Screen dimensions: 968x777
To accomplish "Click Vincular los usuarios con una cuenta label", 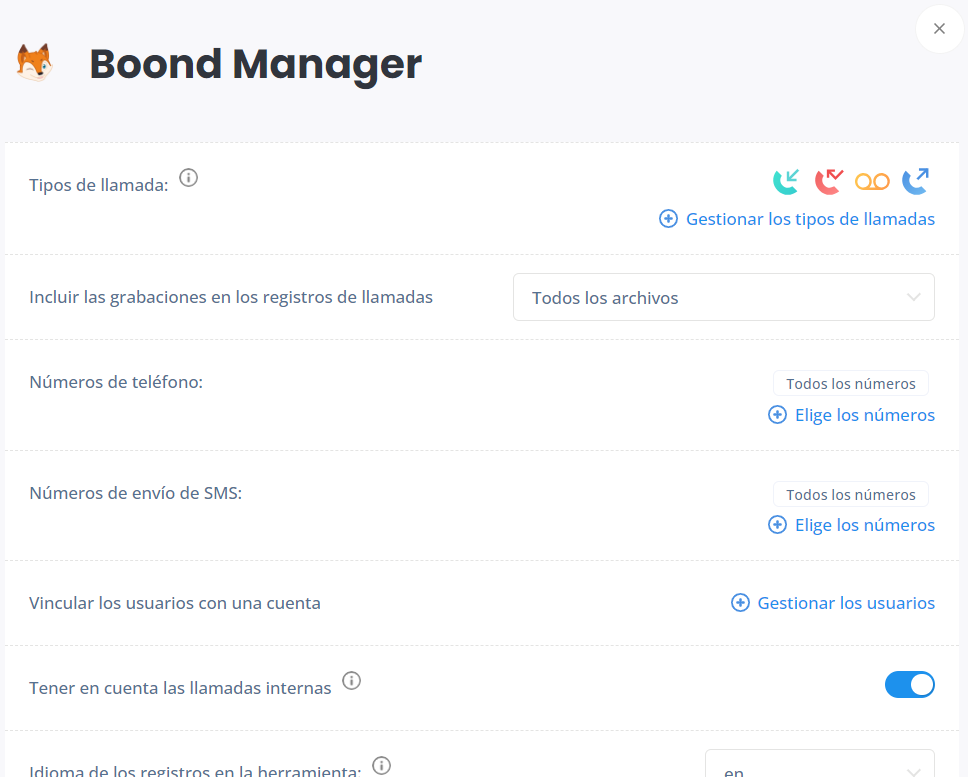I will tap(175, 603).
